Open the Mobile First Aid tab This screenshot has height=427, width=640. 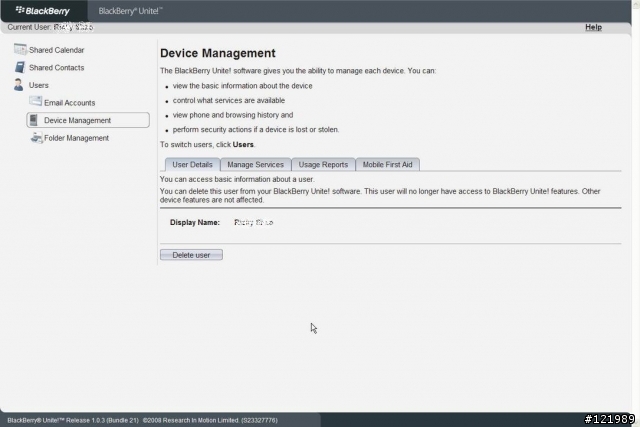tap(387, 165)
